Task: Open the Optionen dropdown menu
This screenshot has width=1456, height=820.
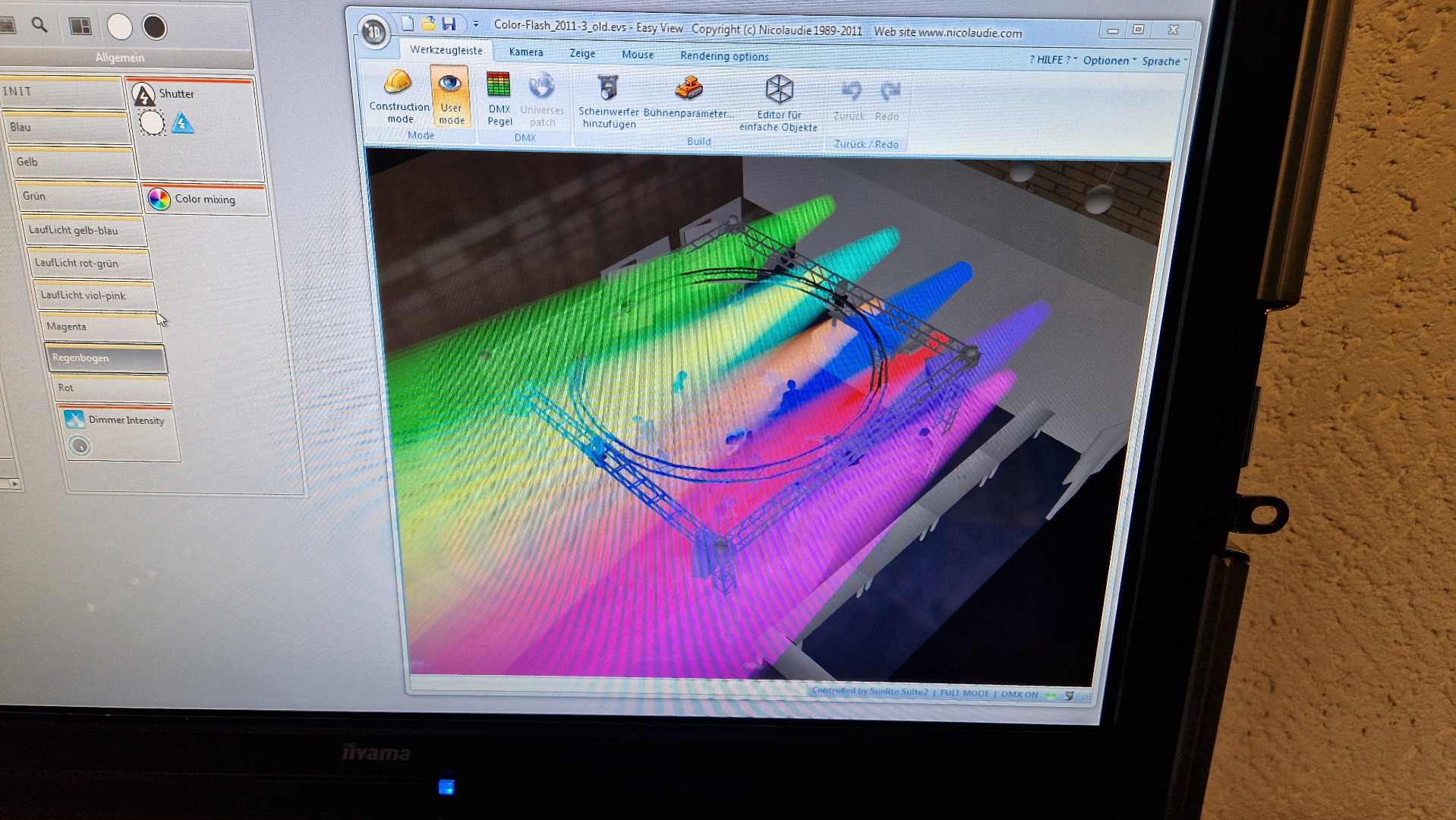Action: pos(1108,61)
